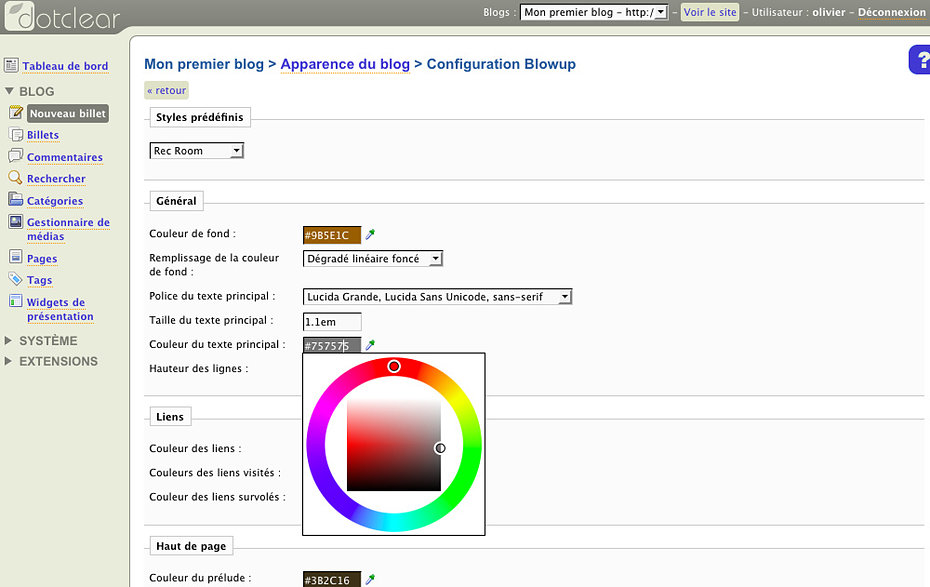Viewport: 930px width, 587px height.
Task: Click the Rechercher magnifier icon
Action: [16, 178]
